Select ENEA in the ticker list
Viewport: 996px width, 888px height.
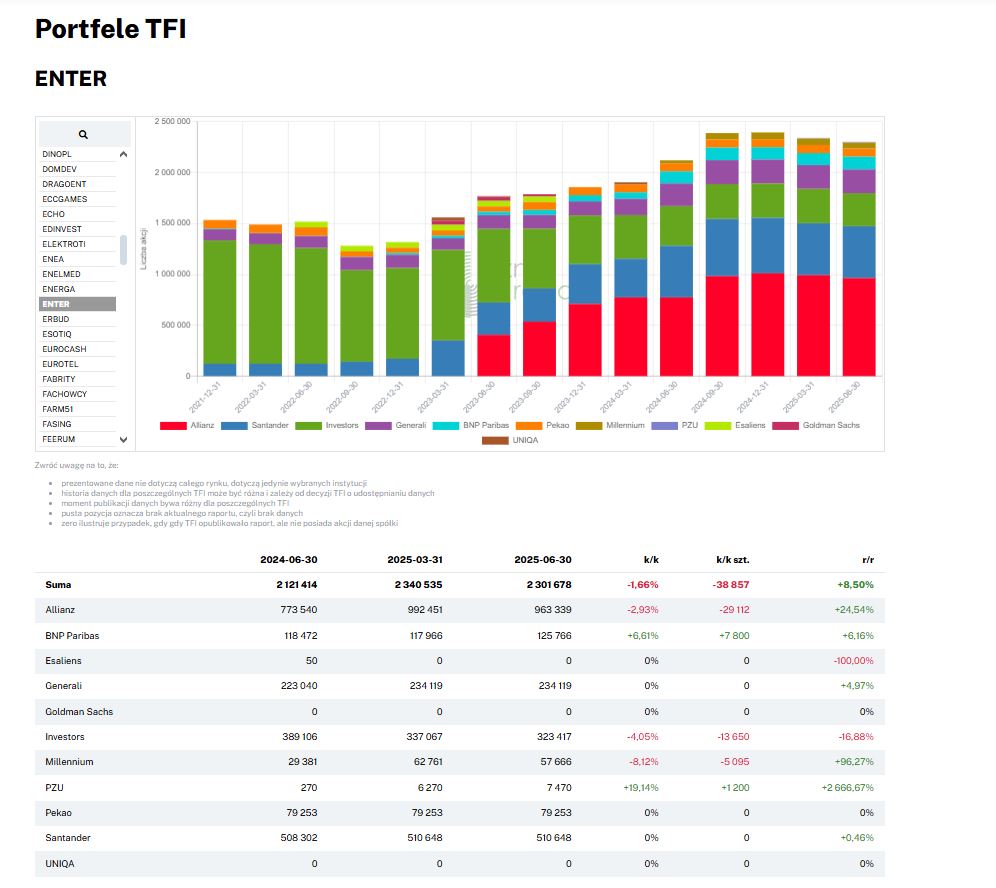point(77,259)
